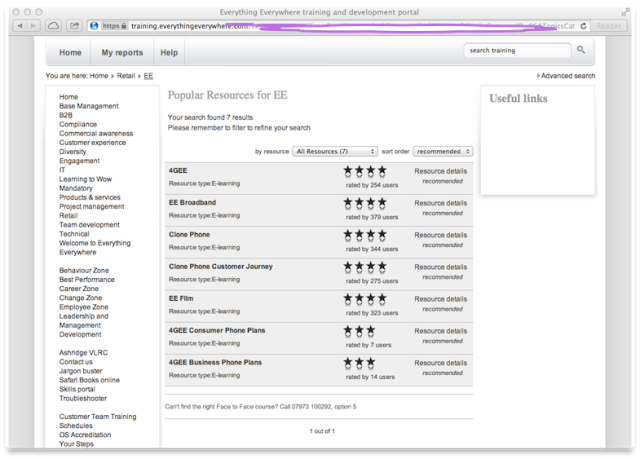Open Safari Books online link
This screenshot has height=459, width=640.
(89, 380)
